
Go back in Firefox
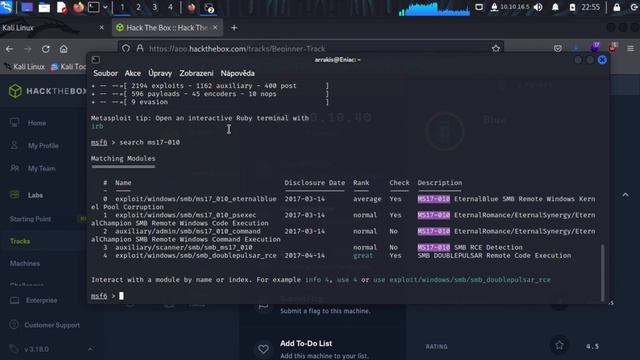(9, 49)
